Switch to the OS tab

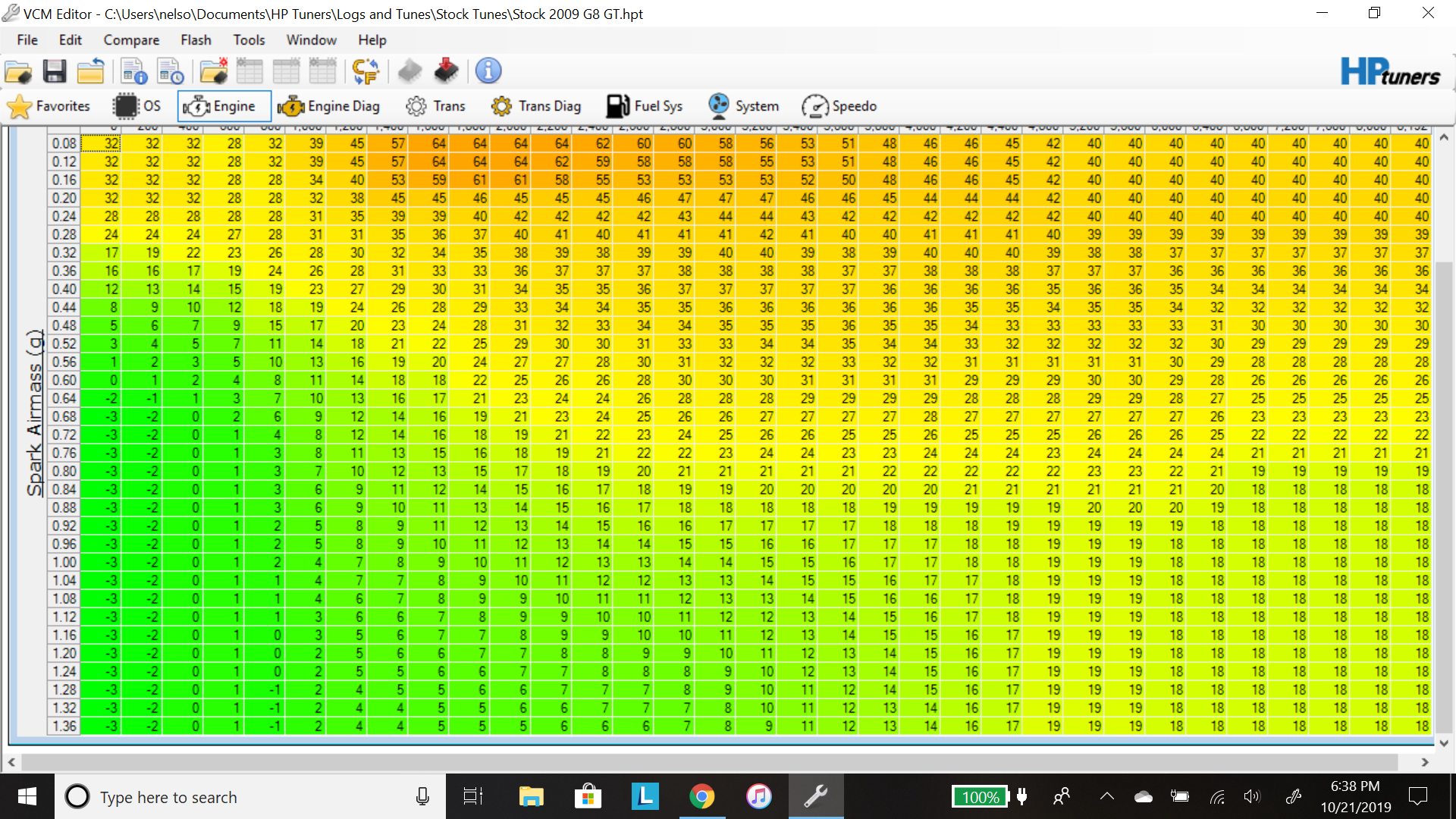136,106
